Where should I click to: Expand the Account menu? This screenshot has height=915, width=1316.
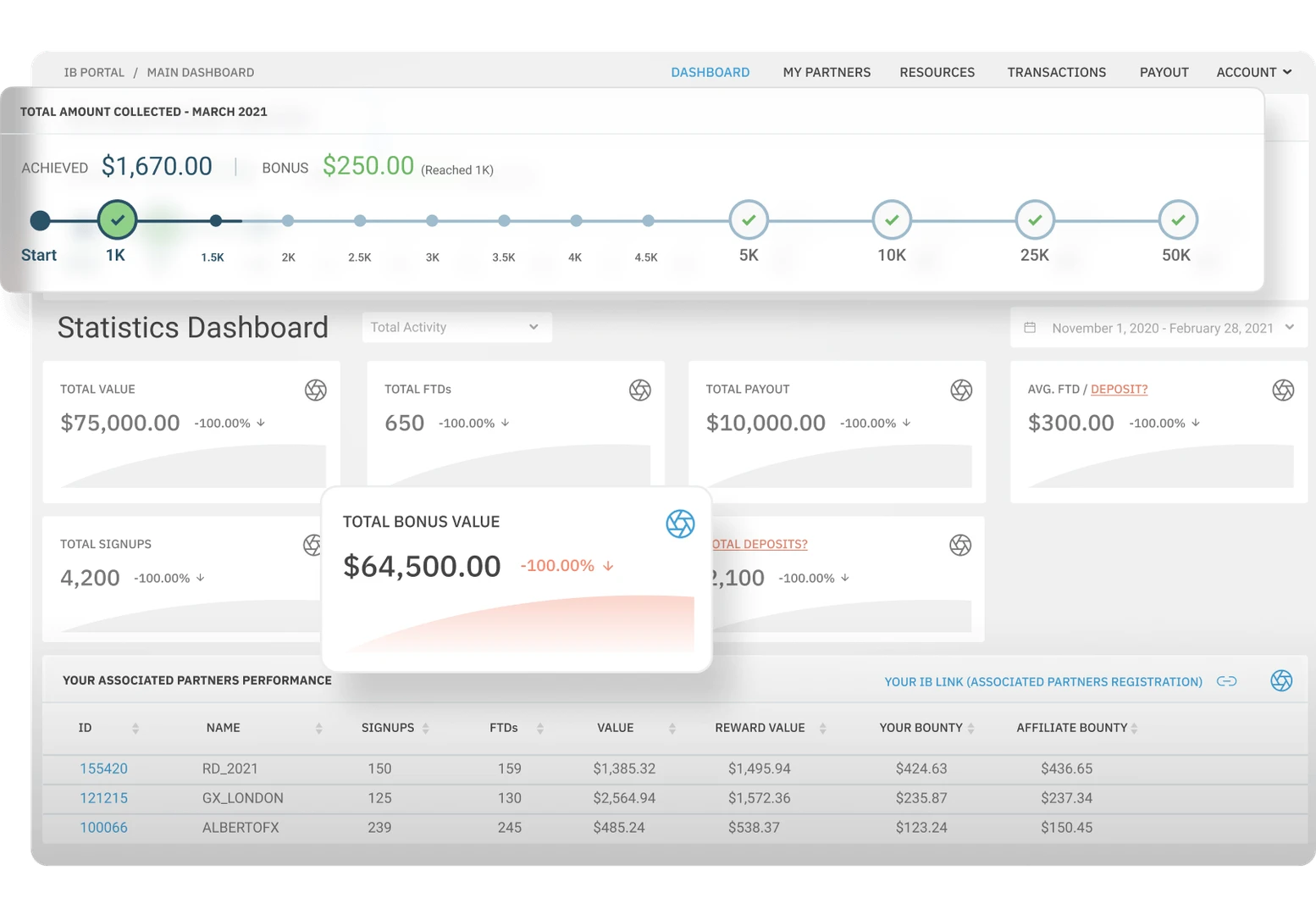coord(1253,72)
